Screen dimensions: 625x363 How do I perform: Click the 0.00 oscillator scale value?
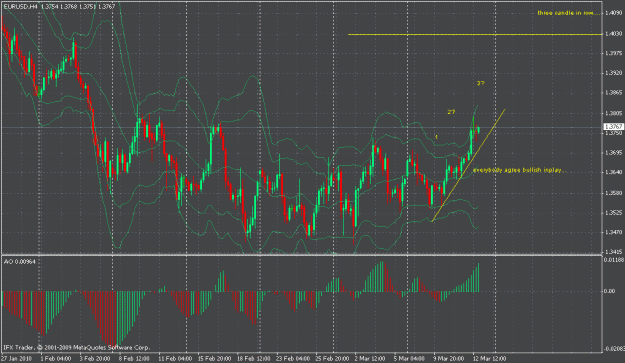click(x=609, y=291)
